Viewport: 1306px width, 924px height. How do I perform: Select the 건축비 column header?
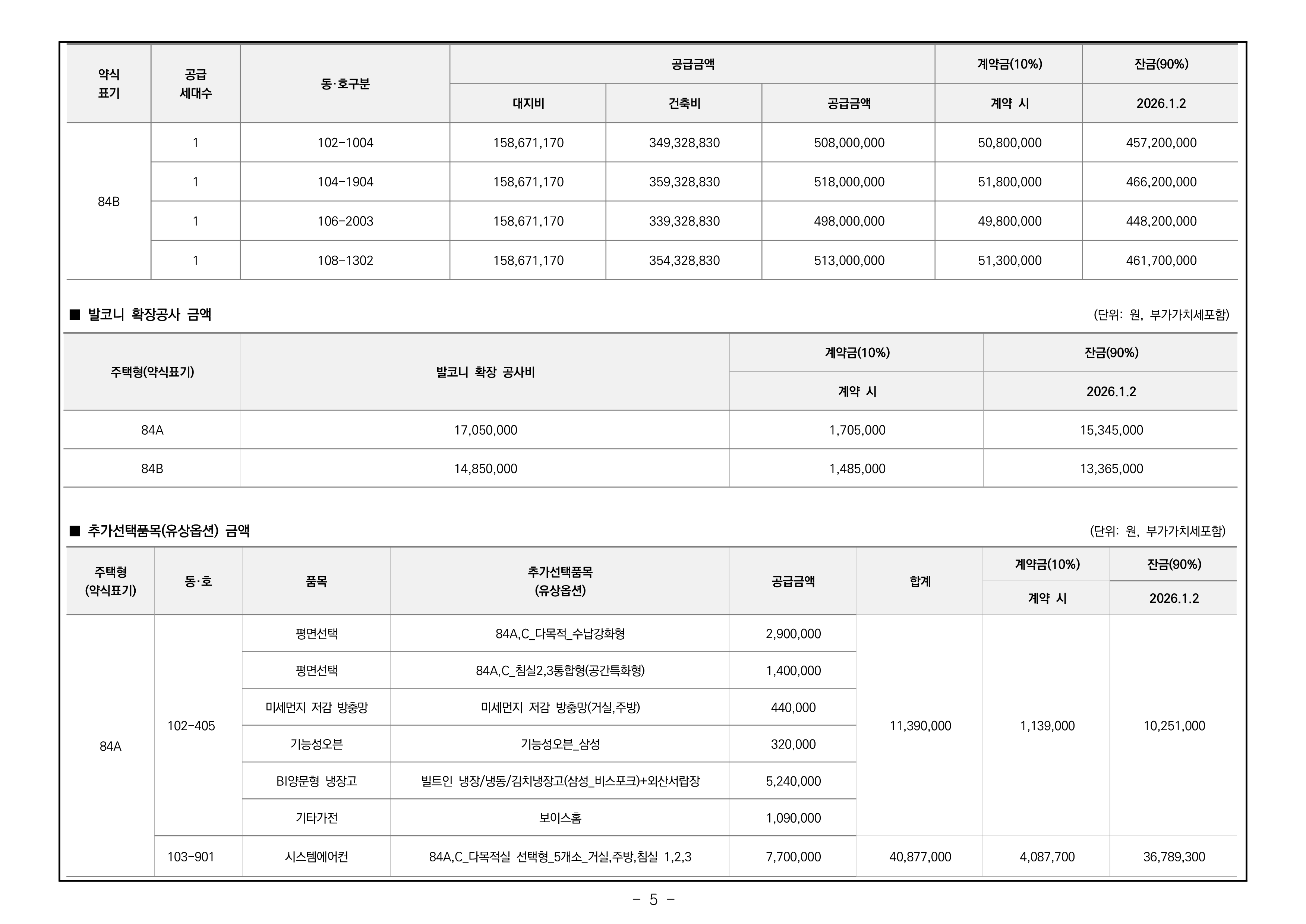click(x=684, y=104)
